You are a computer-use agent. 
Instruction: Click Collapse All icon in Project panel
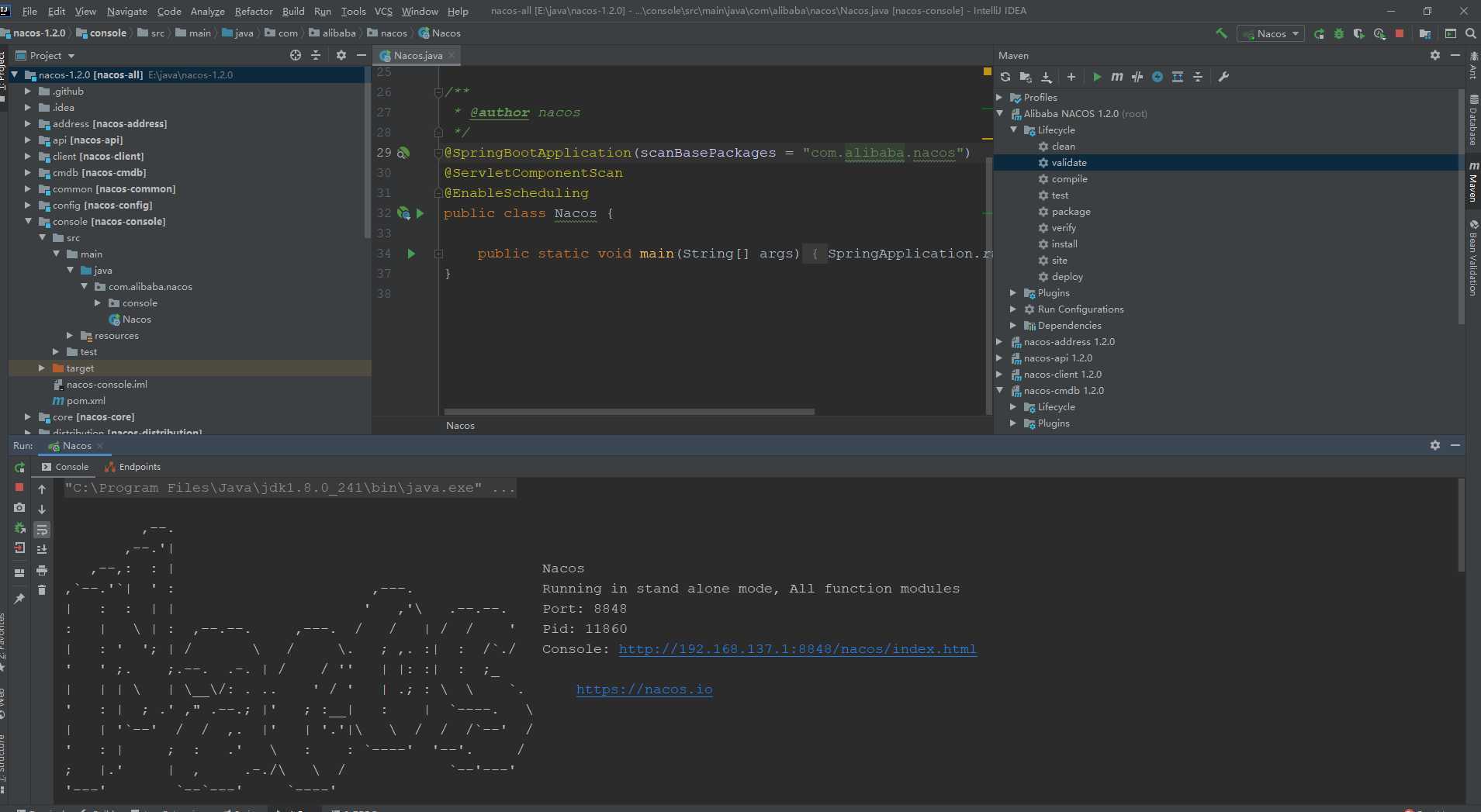(316, 55)
